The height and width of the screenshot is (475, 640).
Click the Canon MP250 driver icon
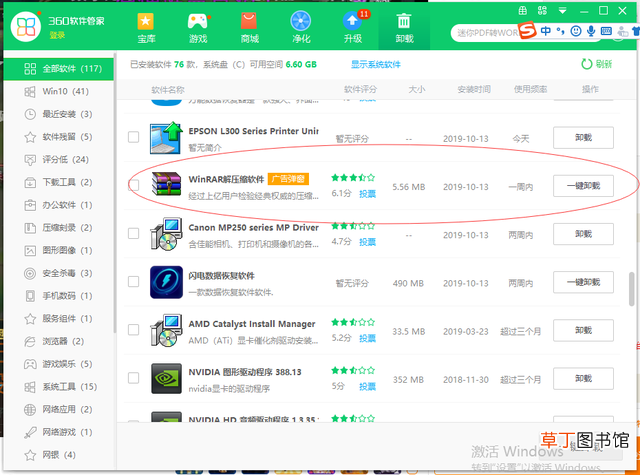point(166,234)
